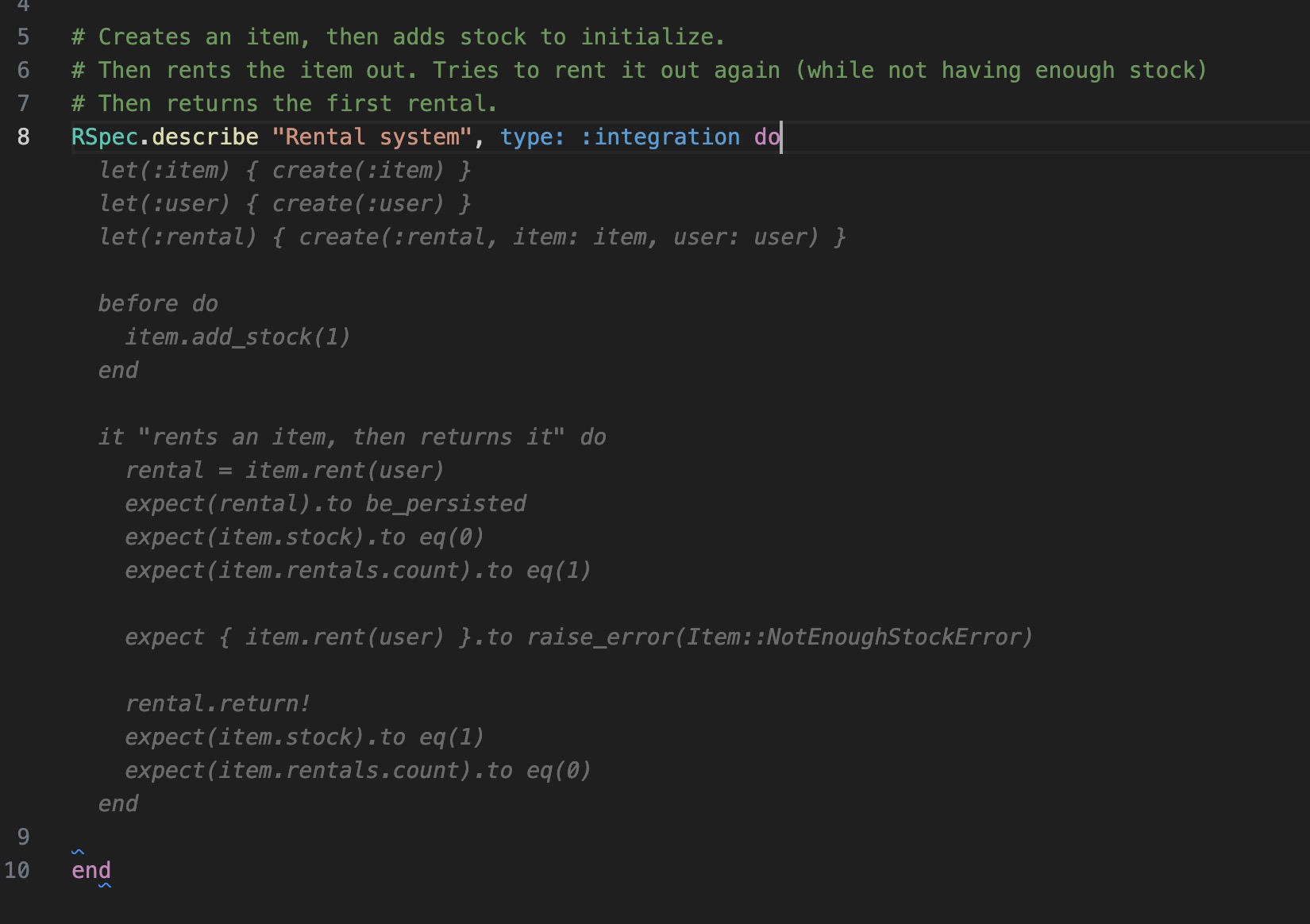Click the RSpec class name
This screenshot has width=1310, height=924.
coord(105,137)
